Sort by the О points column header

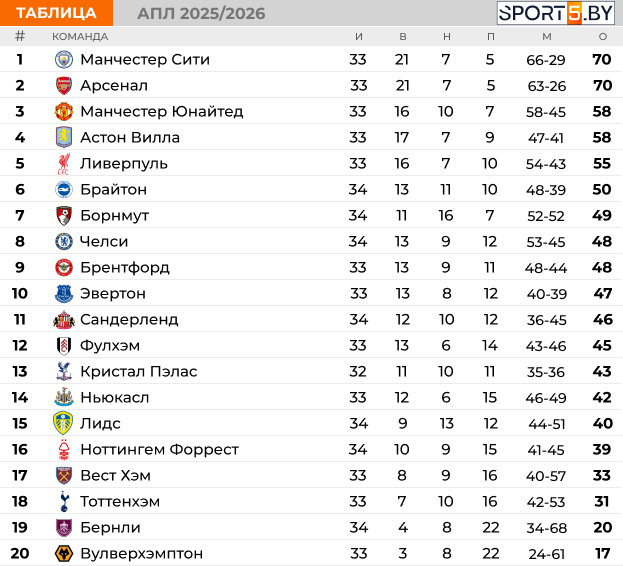602,36
